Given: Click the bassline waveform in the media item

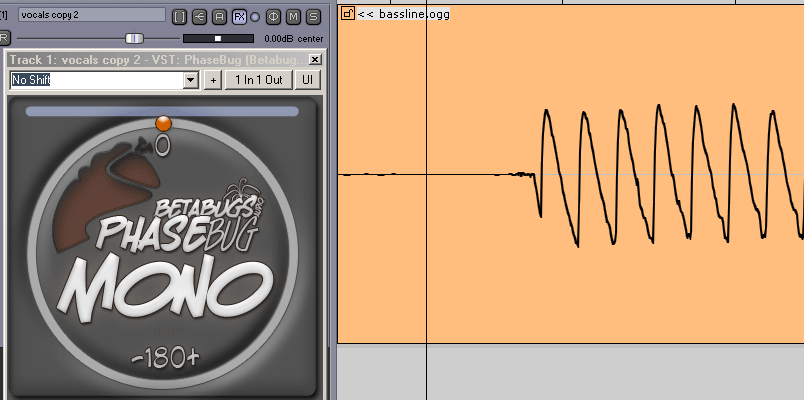Looking at the screenshot, I should point(667,174).
